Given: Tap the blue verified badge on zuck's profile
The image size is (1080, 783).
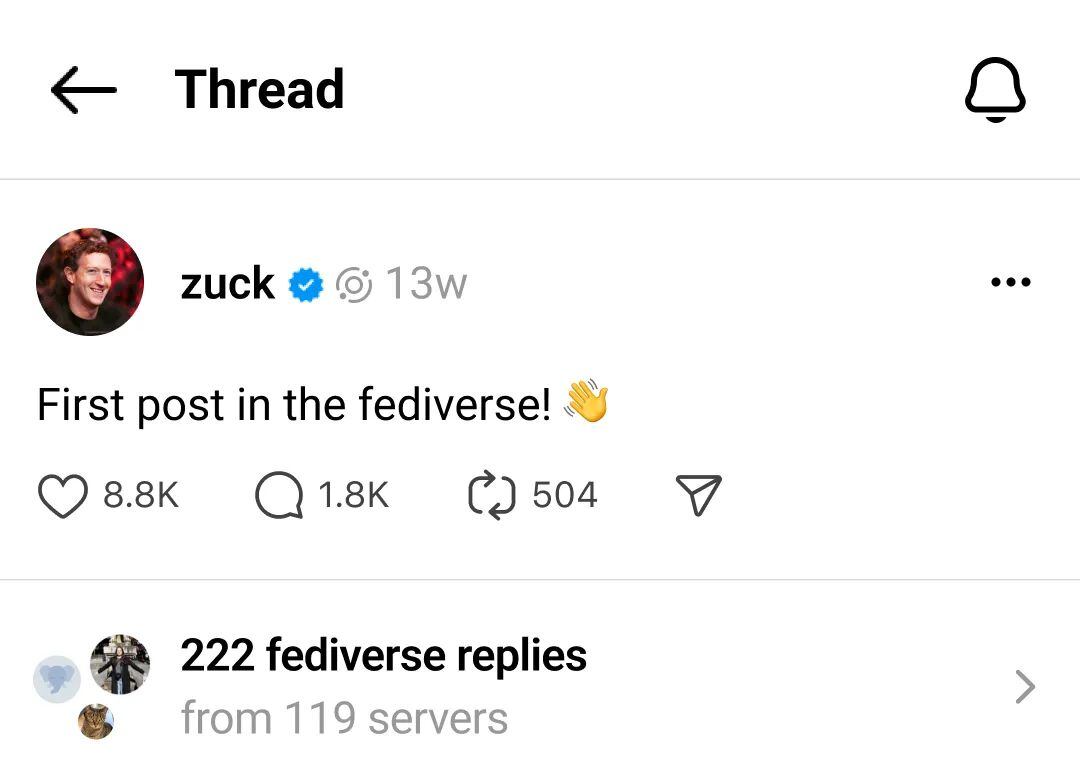Looking at the screenshot, I should pos(307,284).
